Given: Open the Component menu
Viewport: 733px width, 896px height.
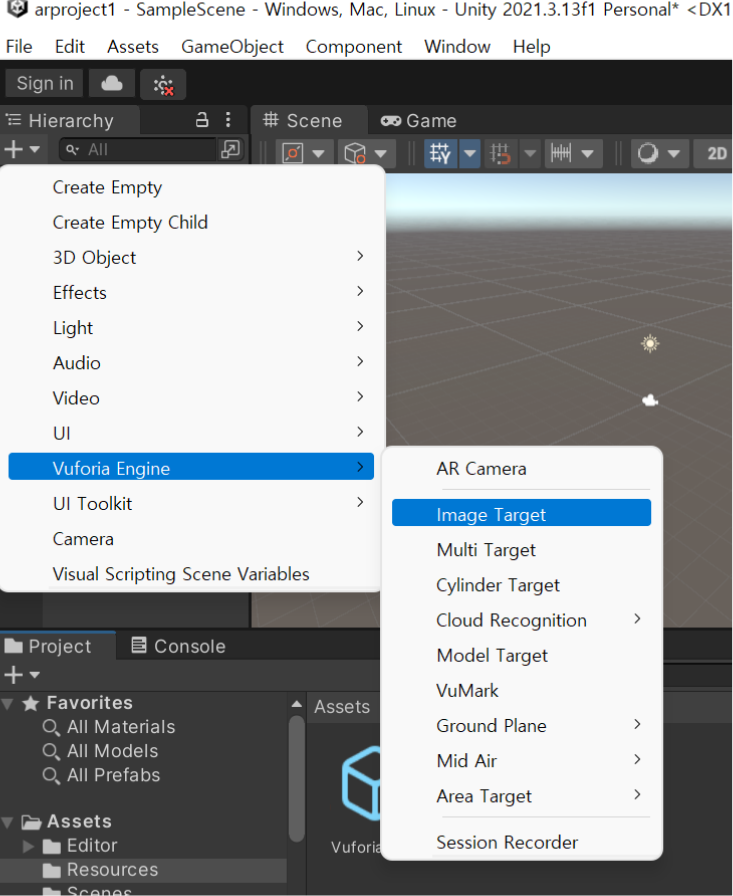Looking at the screenshot, I should [354, 46].
